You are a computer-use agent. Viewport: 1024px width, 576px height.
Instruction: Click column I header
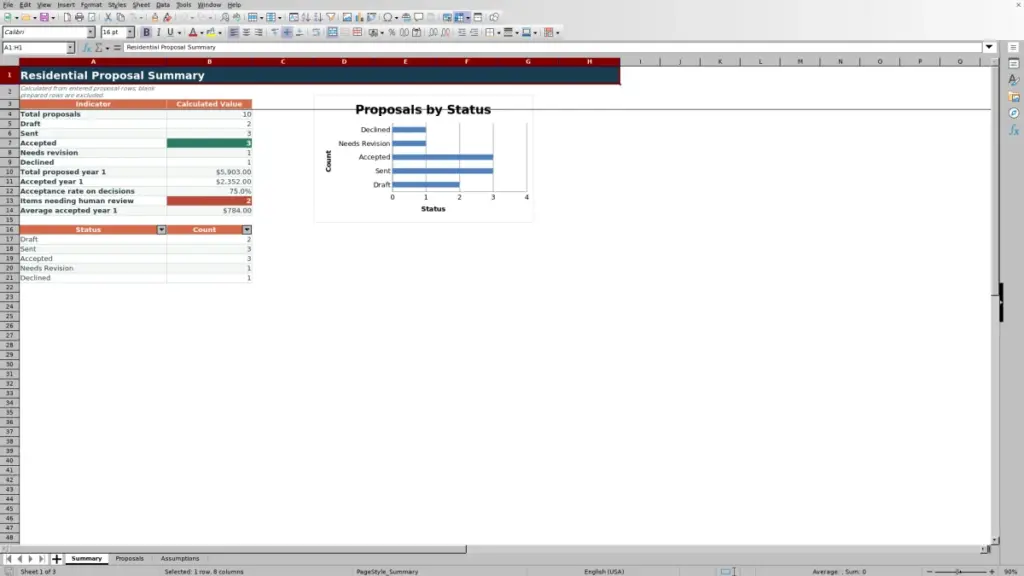640,61
